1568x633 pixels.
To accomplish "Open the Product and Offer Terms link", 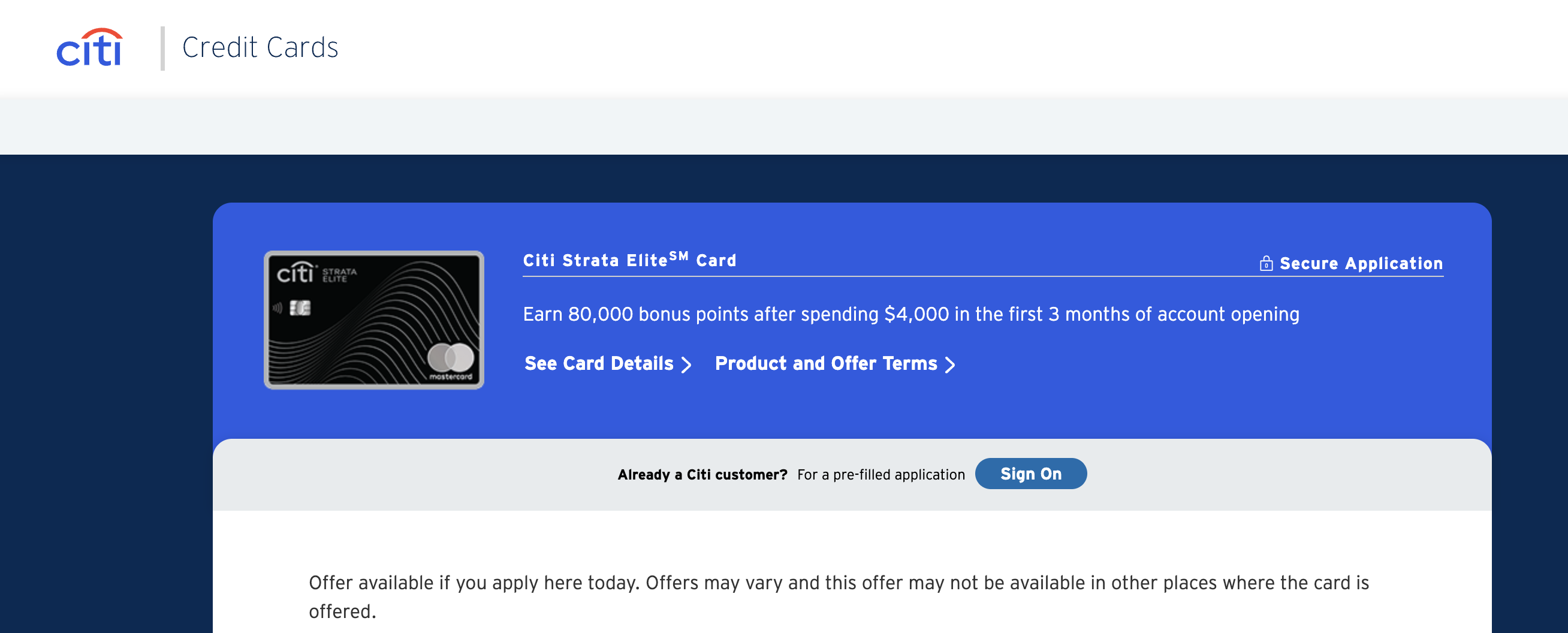I will point(825,363).
